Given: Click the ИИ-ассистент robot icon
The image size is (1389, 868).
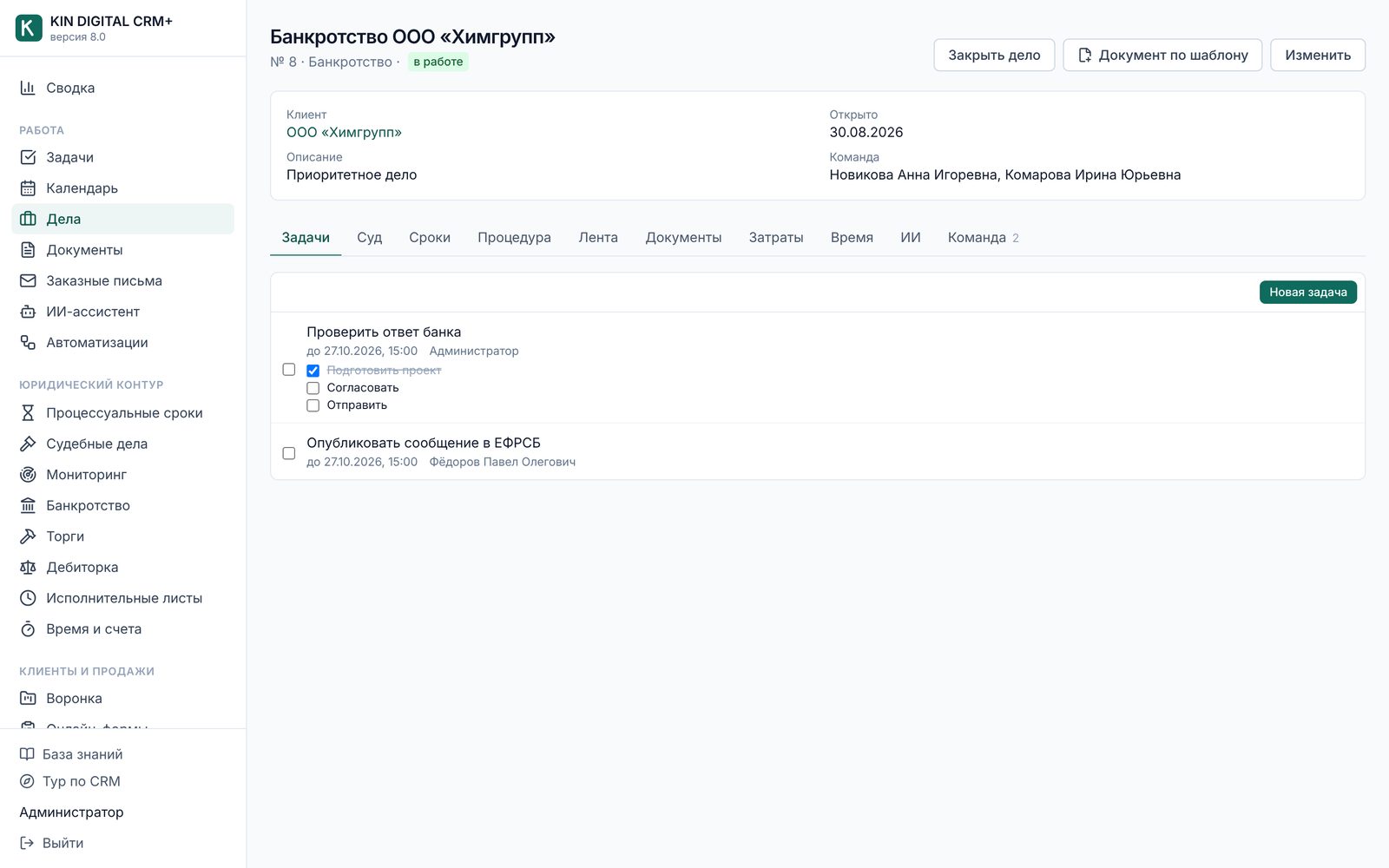Looking at the screenshot, I should 28,312.
